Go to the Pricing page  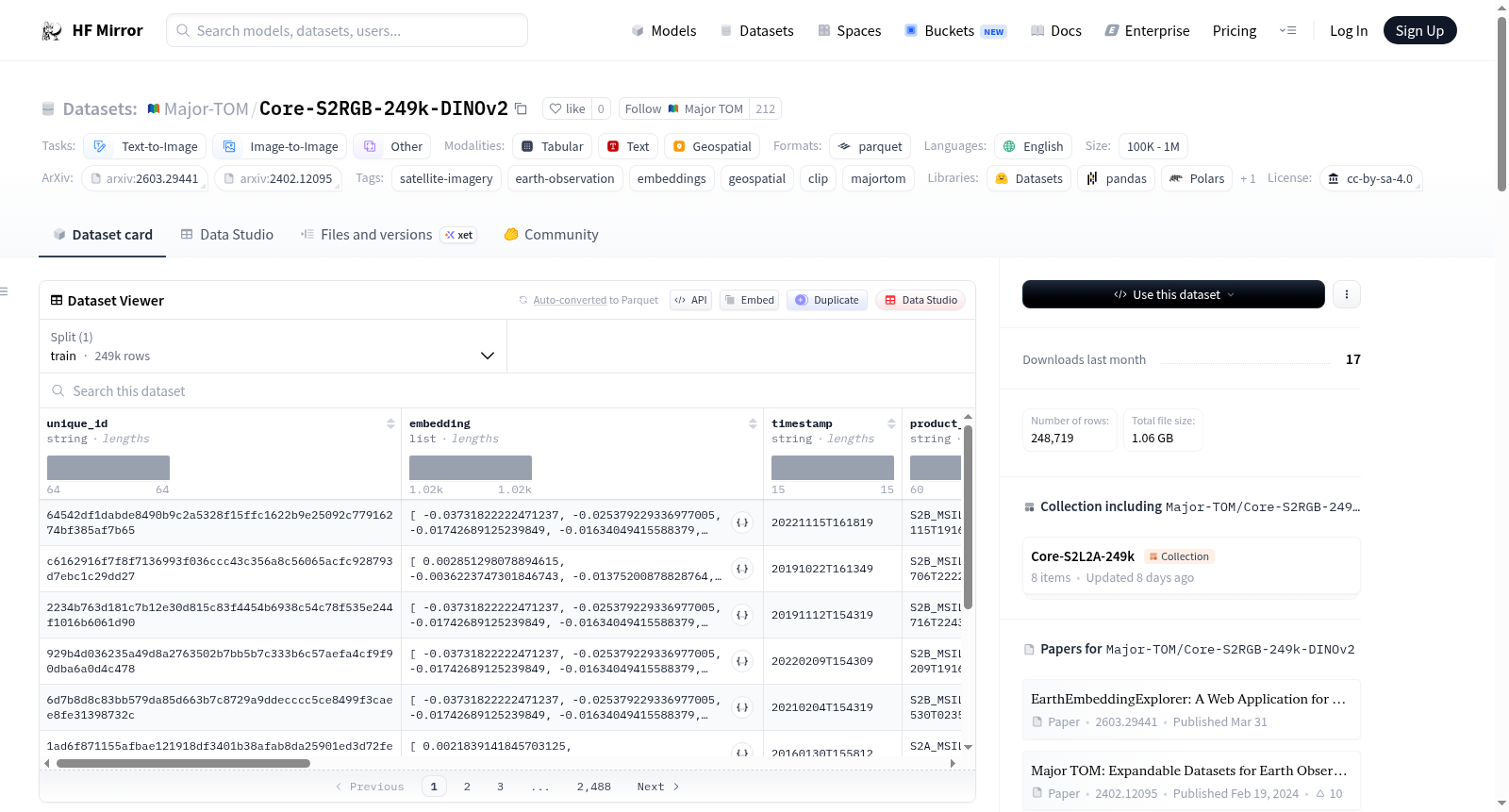pos(1235,31)
